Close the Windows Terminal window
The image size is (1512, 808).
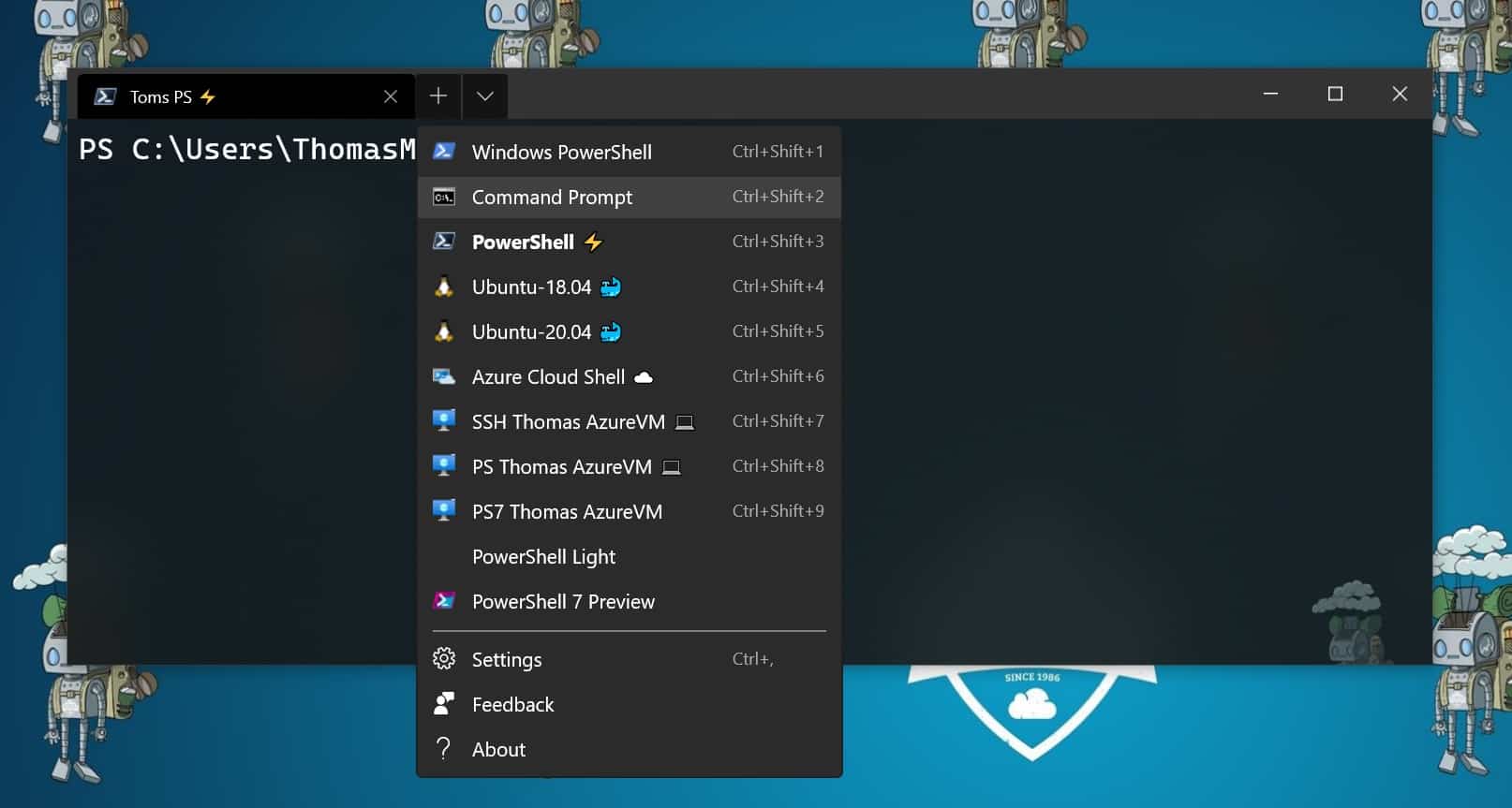pyautogui.click(x=1400, y=94)
